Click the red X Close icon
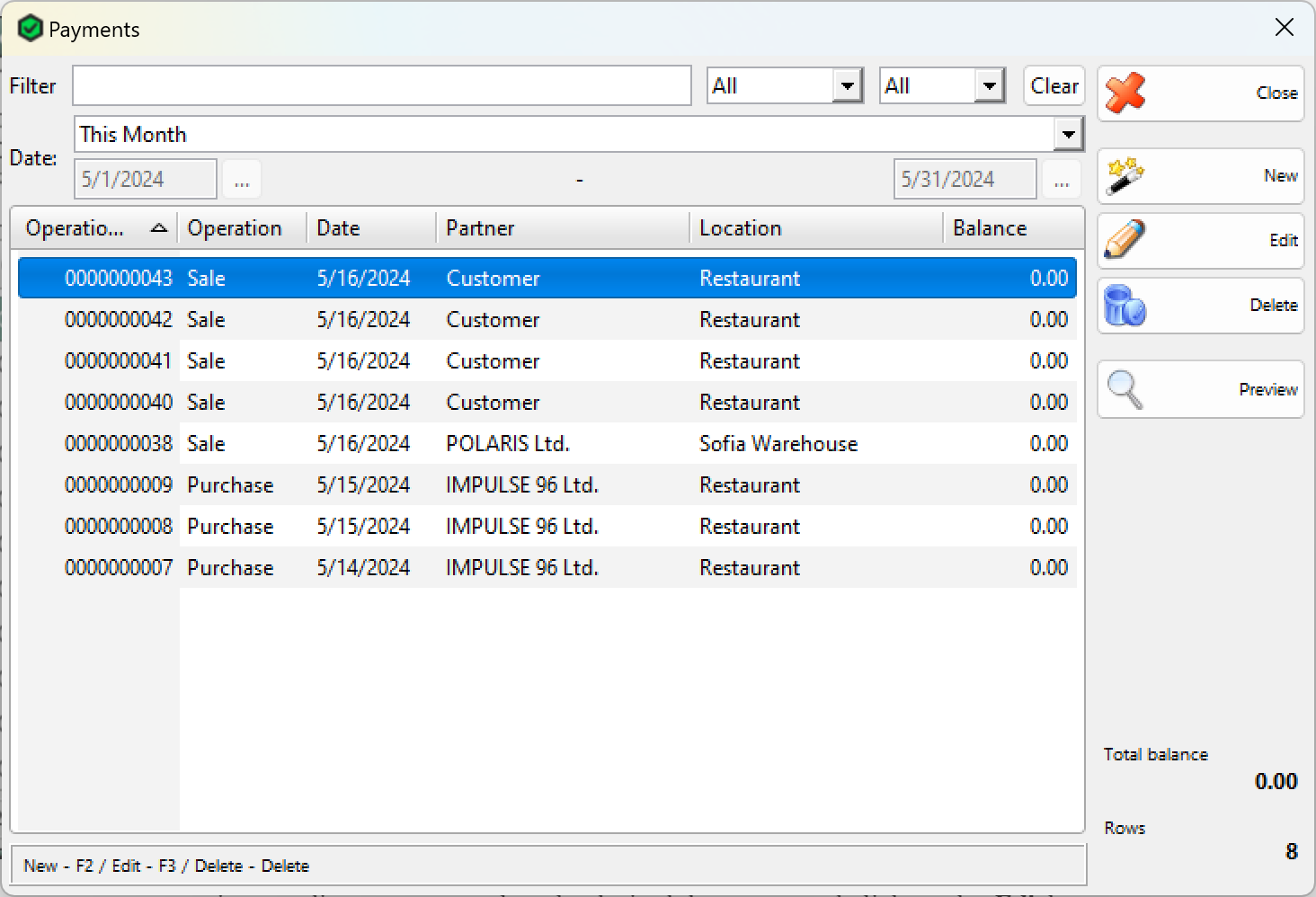 point(1125,93)
